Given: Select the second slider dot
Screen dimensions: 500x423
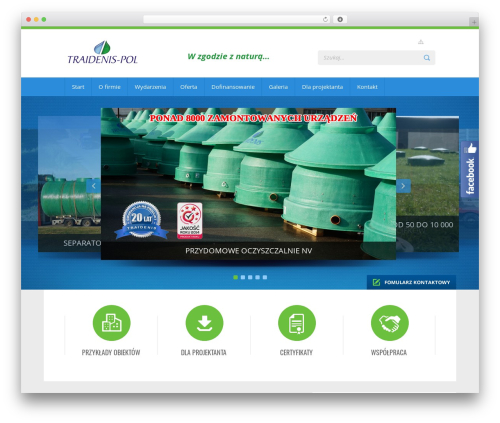Looking at the screenshot, I should pyautogui.click(x=243, y=277).
